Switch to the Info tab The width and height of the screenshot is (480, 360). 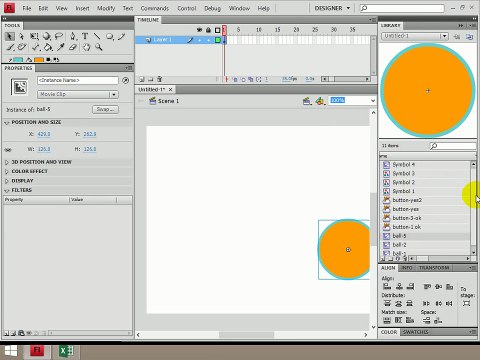(407, 268)
